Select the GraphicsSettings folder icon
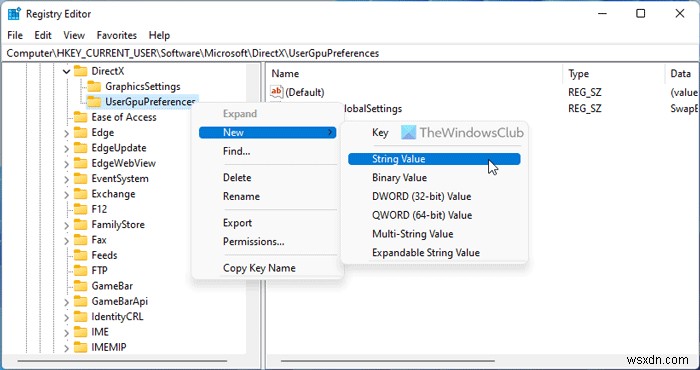 94,86
